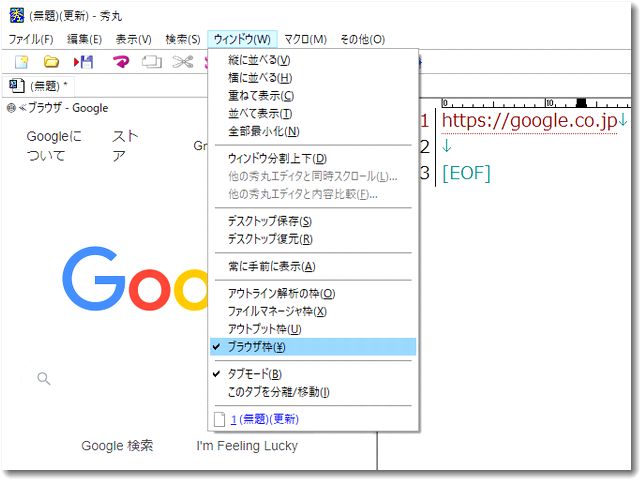This screenshot has width=640, height=479.
Task: Click the I'm Feeling Lucky button
Action: [246, 446]
